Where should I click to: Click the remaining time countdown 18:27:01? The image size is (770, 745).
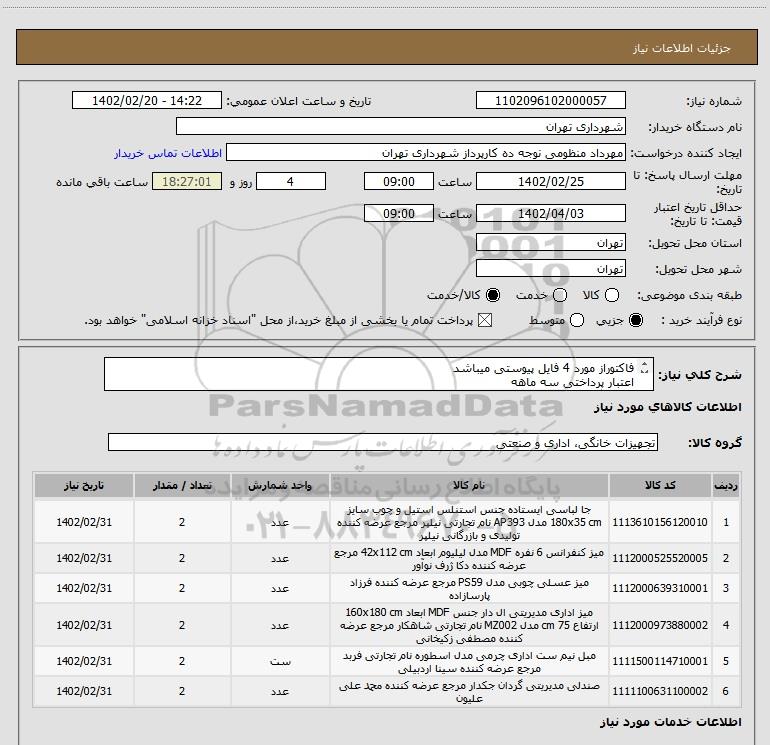pyautogui.click(x=187, y=181)
